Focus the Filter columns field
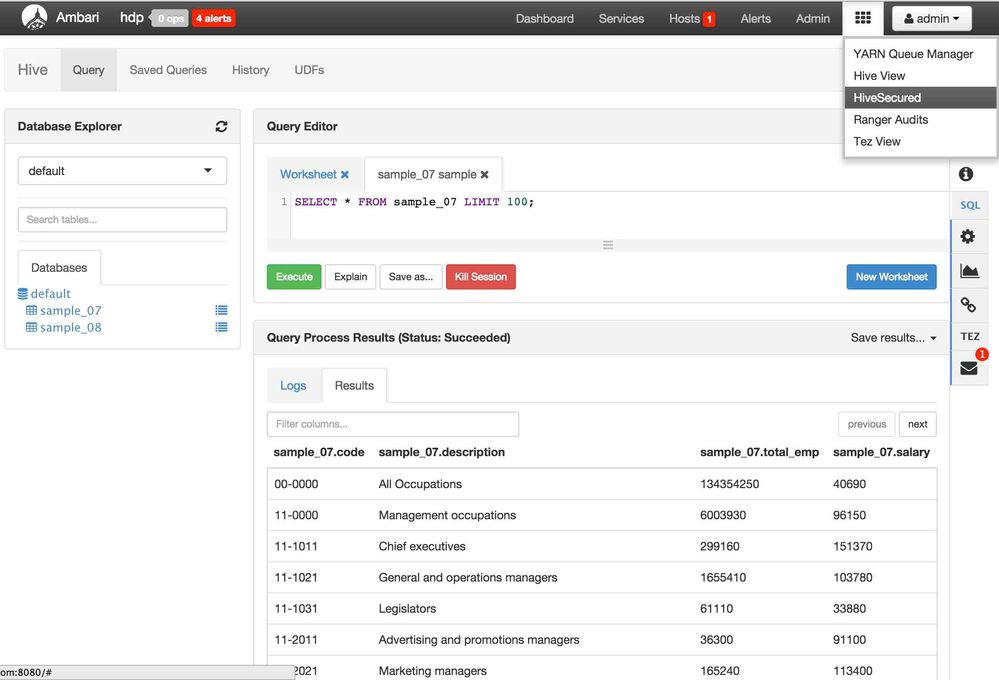The image size is (999, 680). (x=392, y=424)
